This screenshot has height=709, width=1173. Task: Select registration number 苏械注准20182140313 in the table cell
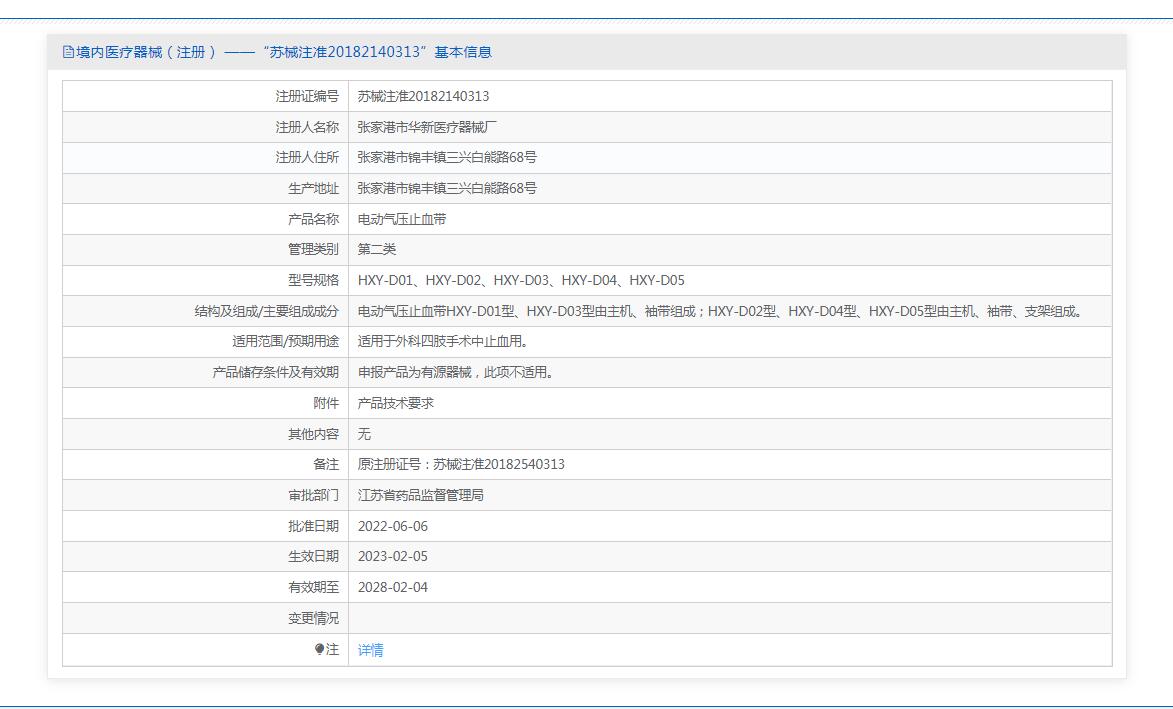pyautogui.click(x=423, y=96)
